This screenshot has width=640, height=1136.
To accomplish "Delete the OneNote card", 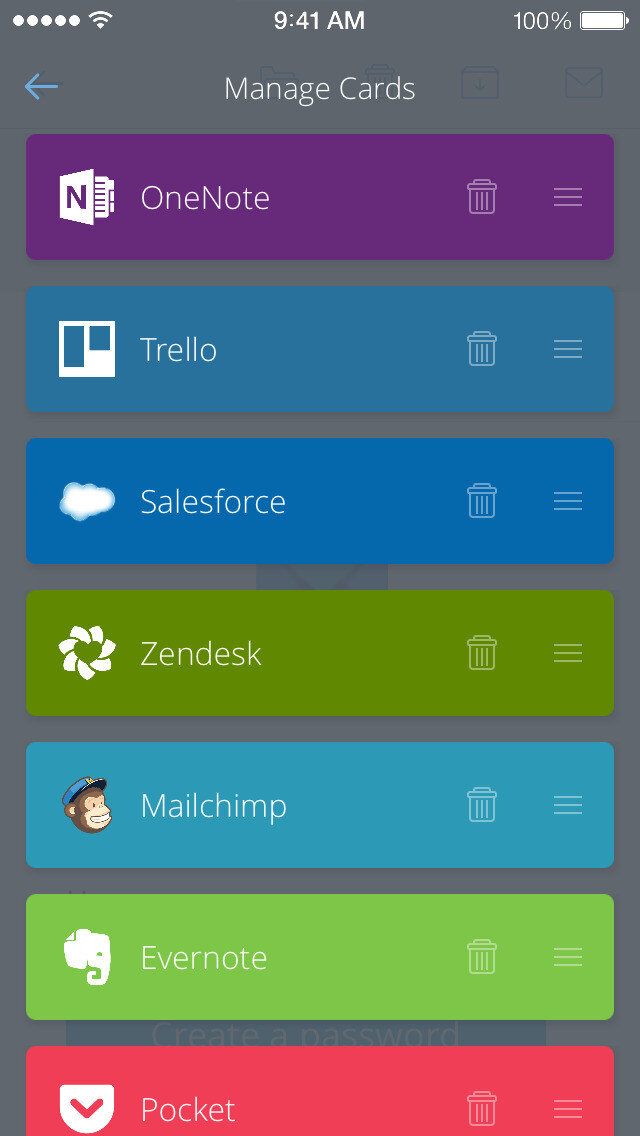I will [x=481, y=197].
